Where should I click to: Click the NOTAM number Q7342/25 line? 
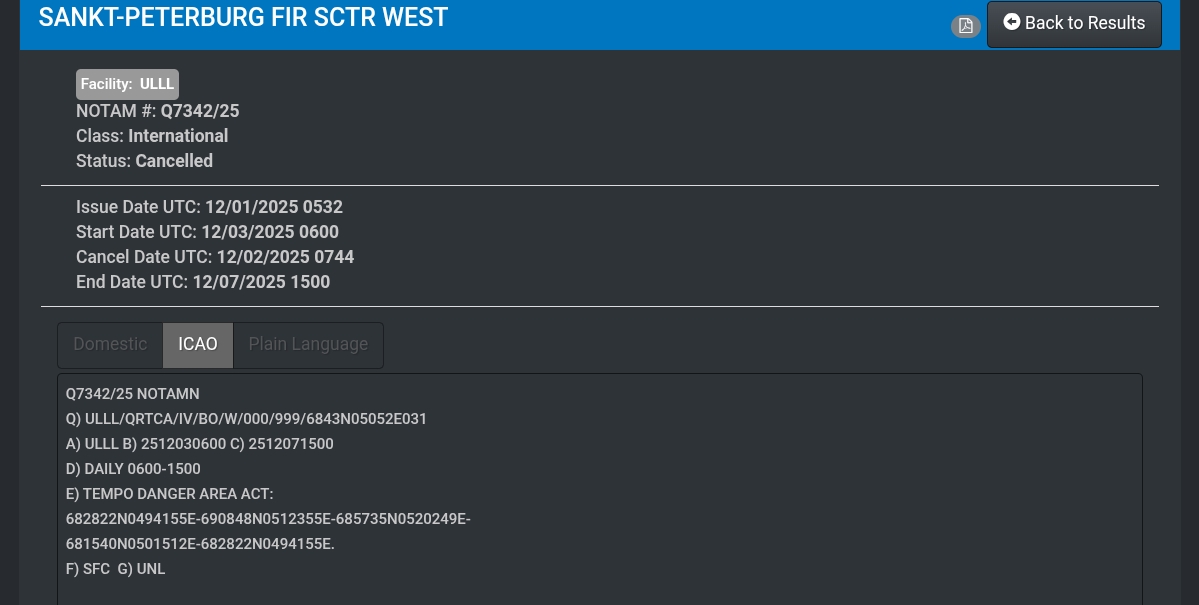coord(158,111)
